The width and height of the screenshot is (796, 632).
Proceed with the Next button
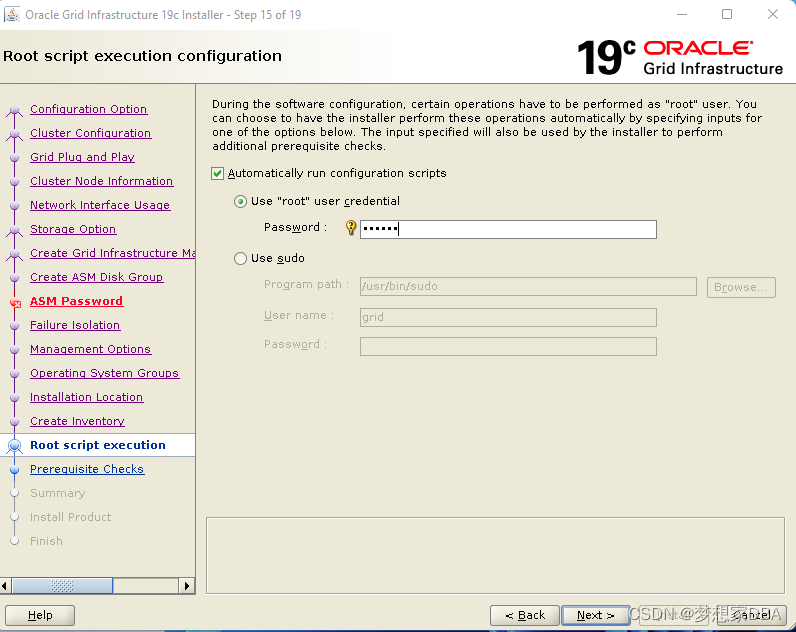tap(595, 615)
